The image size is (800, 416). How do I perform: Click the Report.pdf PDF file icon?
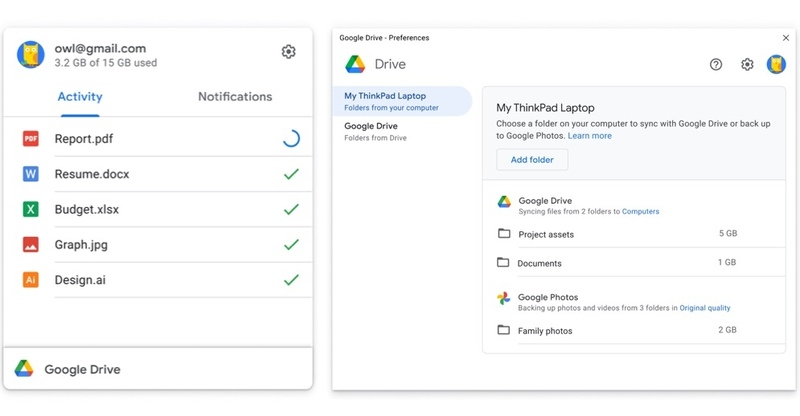pyautogui.click(x=31, y=138)
